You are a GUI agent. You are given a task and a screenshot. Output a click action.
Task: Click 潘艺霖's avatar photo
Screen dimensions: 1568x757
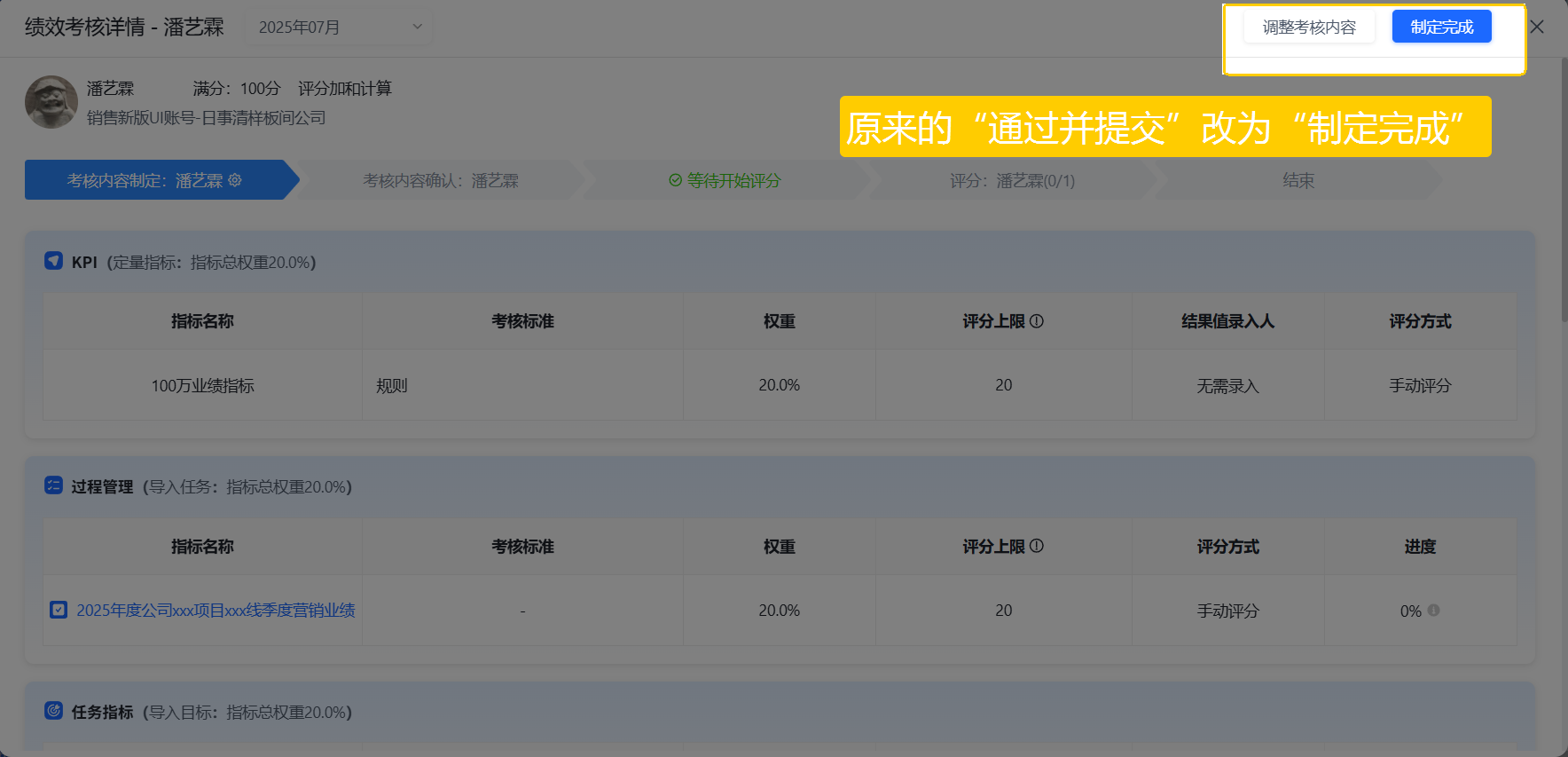coord(51,102)
